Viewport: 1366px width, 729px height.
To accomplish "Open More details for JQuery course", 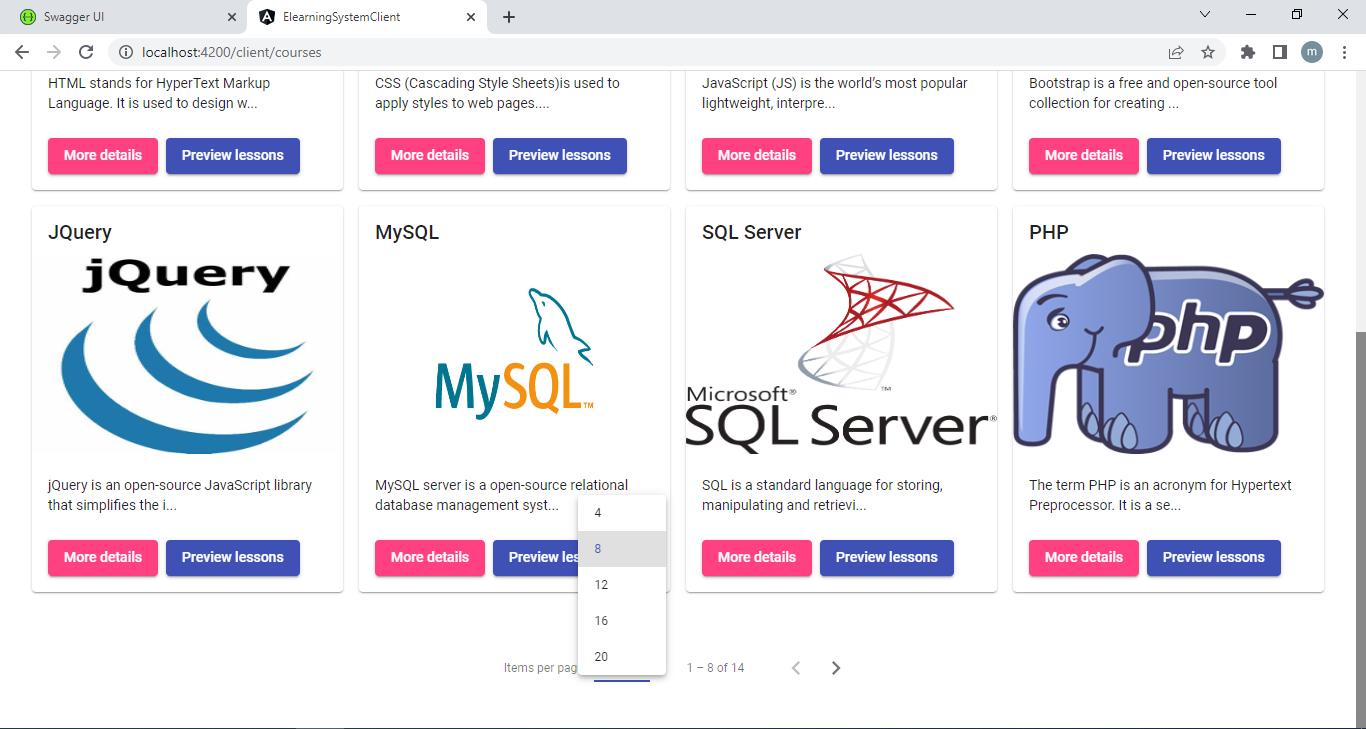I will tap(103, 558).
